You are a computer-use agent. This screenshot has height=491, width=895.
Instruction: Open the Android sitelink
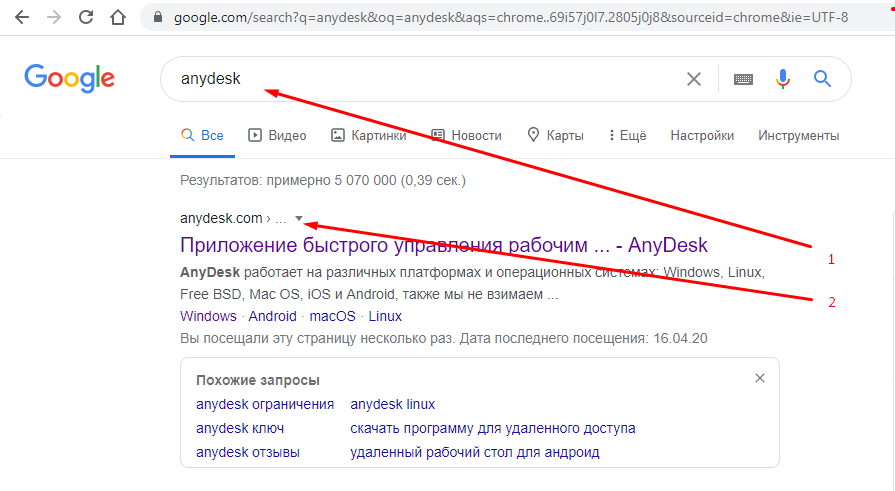[x=272, y=316]
